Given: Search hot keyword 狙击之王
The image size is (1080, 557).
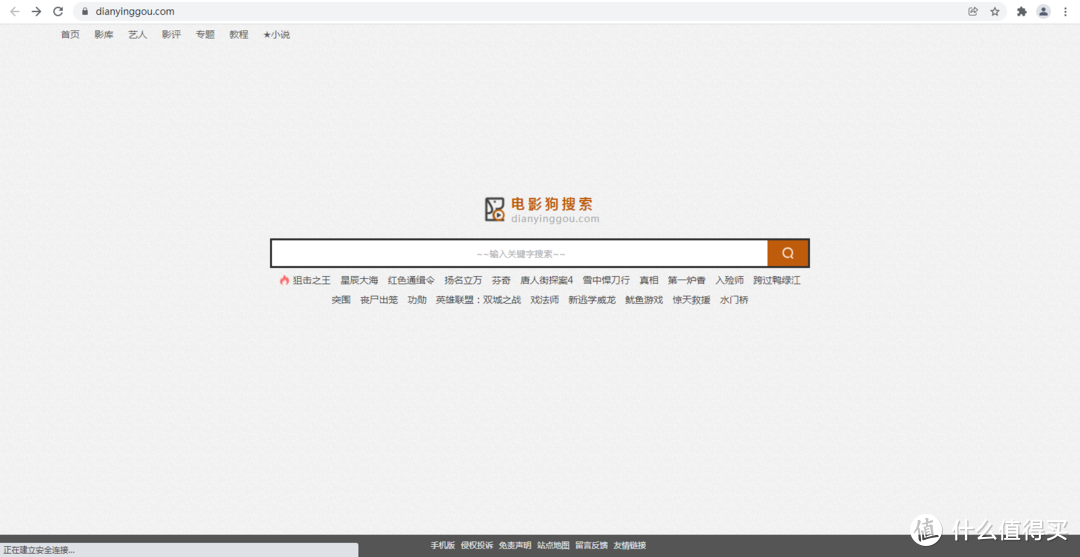Looking at the screenshot, I should tap(311, 280).
